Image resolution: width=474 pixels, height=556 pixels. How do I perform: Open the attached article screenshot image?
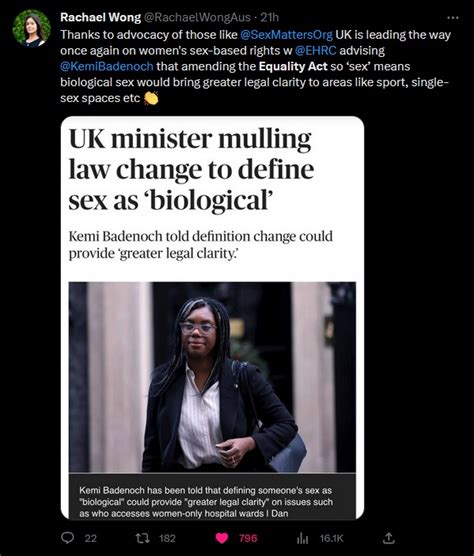pos(212,318)
